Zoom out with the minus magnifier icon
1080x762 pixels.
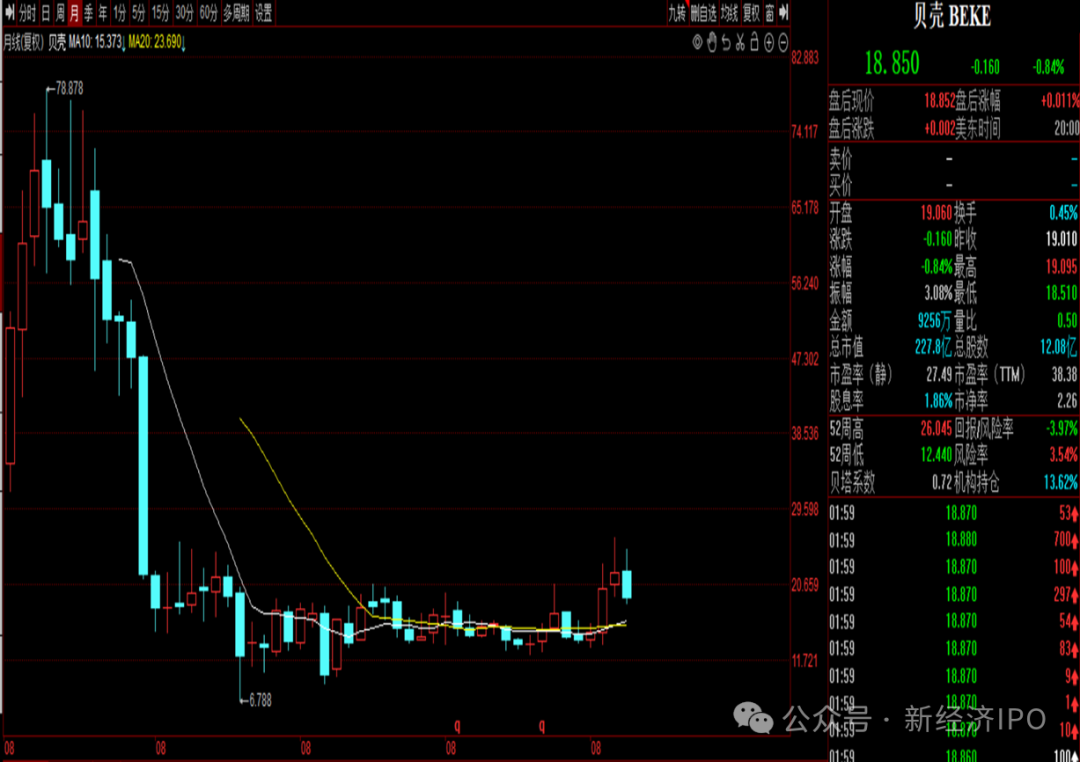pos(783,43)
